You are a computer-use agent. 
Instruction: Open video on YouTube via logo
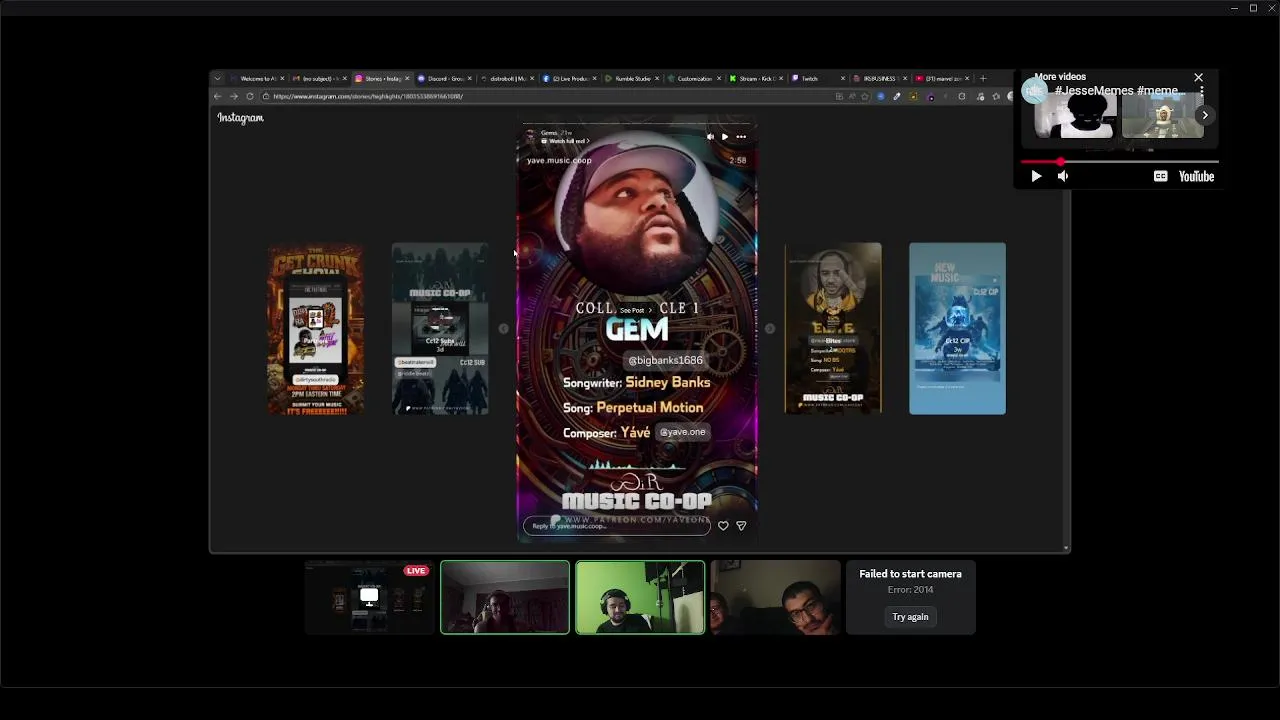point(1196,176)
